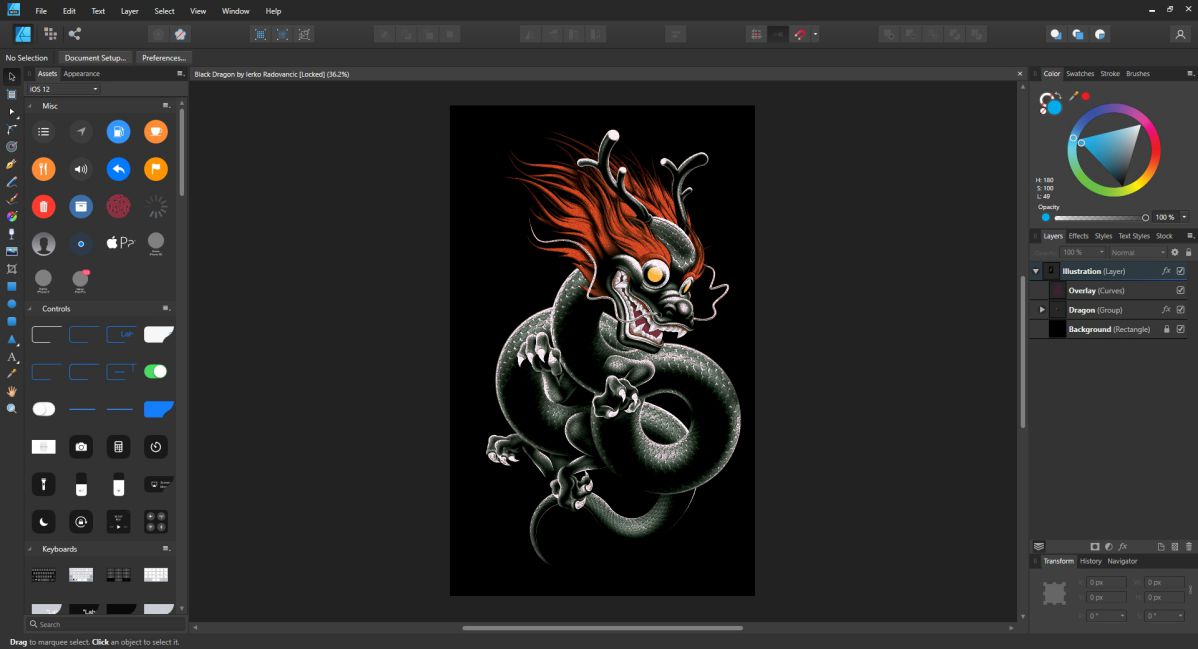Viewport: 1198px width, 649px height.
Task: Switch to the History tab
Action: tap(1090, 561)
